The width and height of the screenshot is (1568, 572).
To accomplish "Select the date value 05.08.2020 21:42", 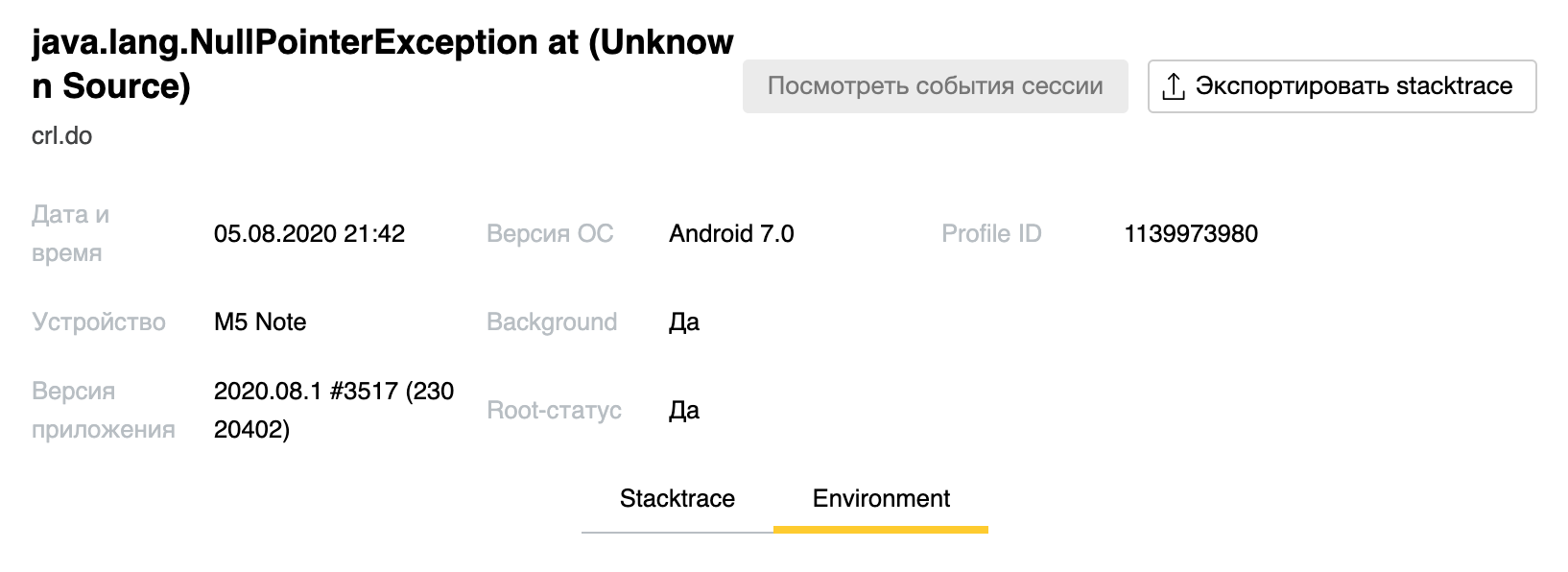I will [x=309, y=234].
